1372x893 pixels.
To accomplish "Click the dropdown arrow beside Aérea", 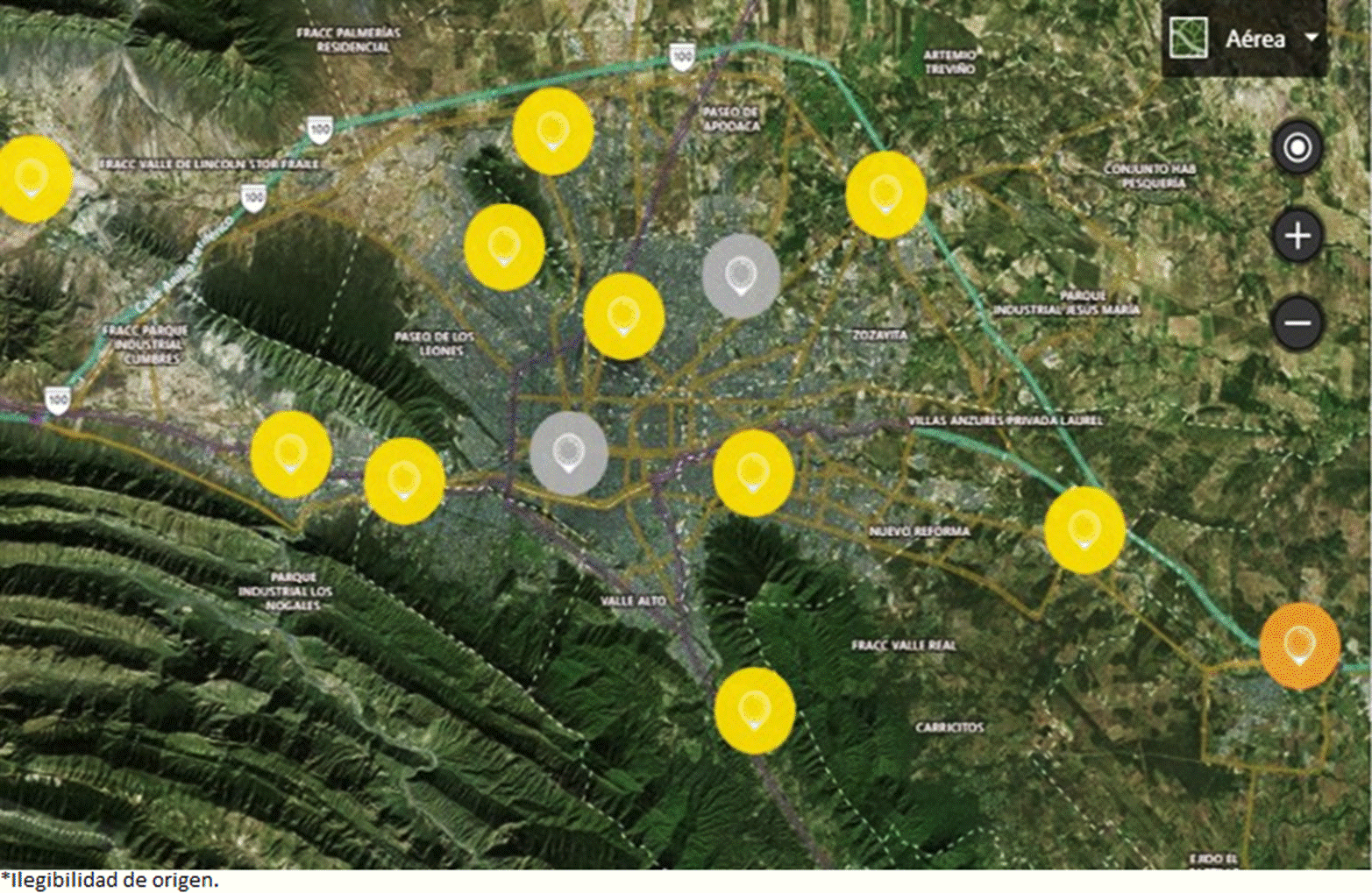I will click(x=1312, y=38).
